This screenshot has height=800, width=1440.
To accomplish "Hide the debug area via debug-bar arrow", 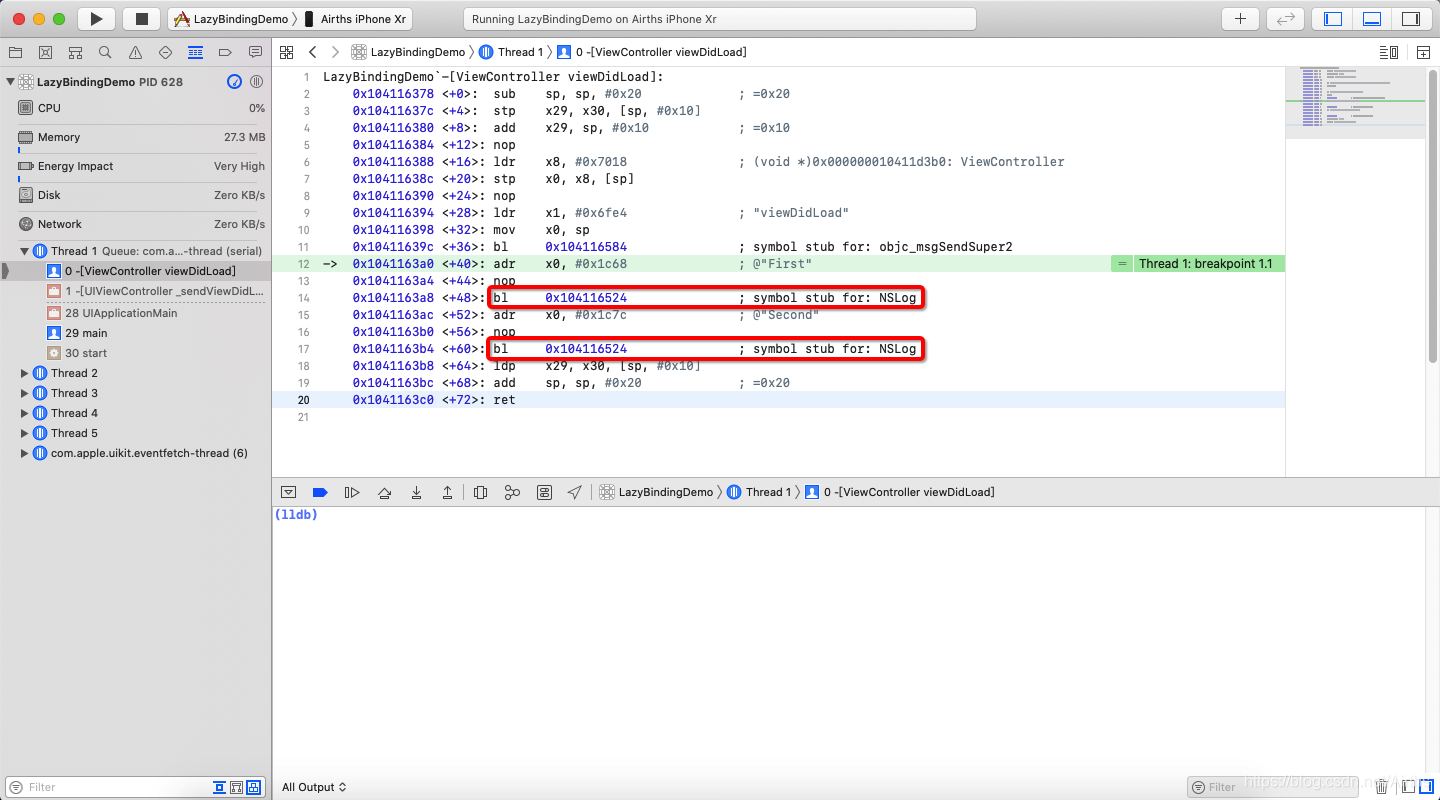I will (288, 492).
